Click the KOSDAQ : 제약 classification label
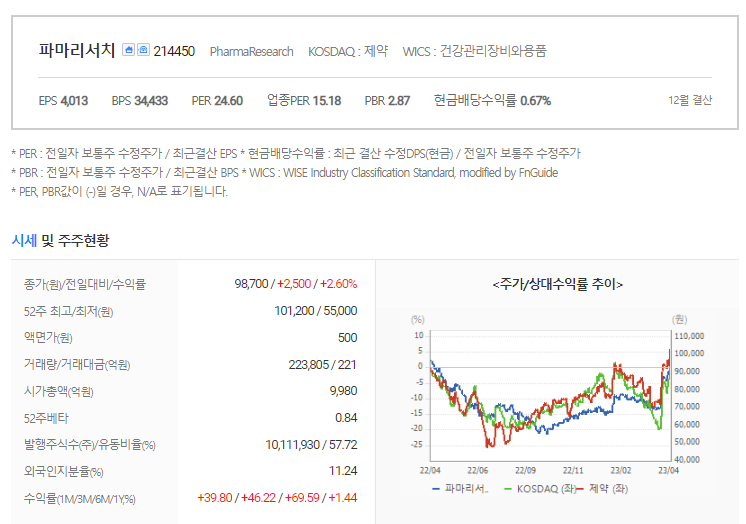Viewport: 746px width, 524px height. pos(348,51)
